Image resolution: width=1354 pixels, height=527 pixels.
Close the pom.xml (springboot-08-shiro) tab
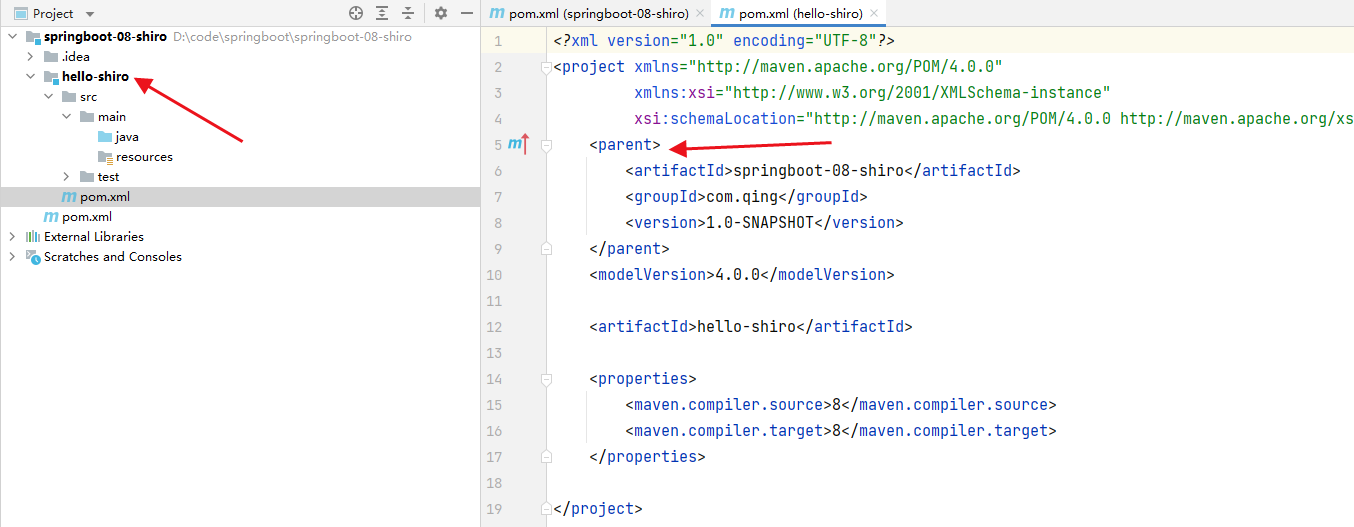click(698, 14)
